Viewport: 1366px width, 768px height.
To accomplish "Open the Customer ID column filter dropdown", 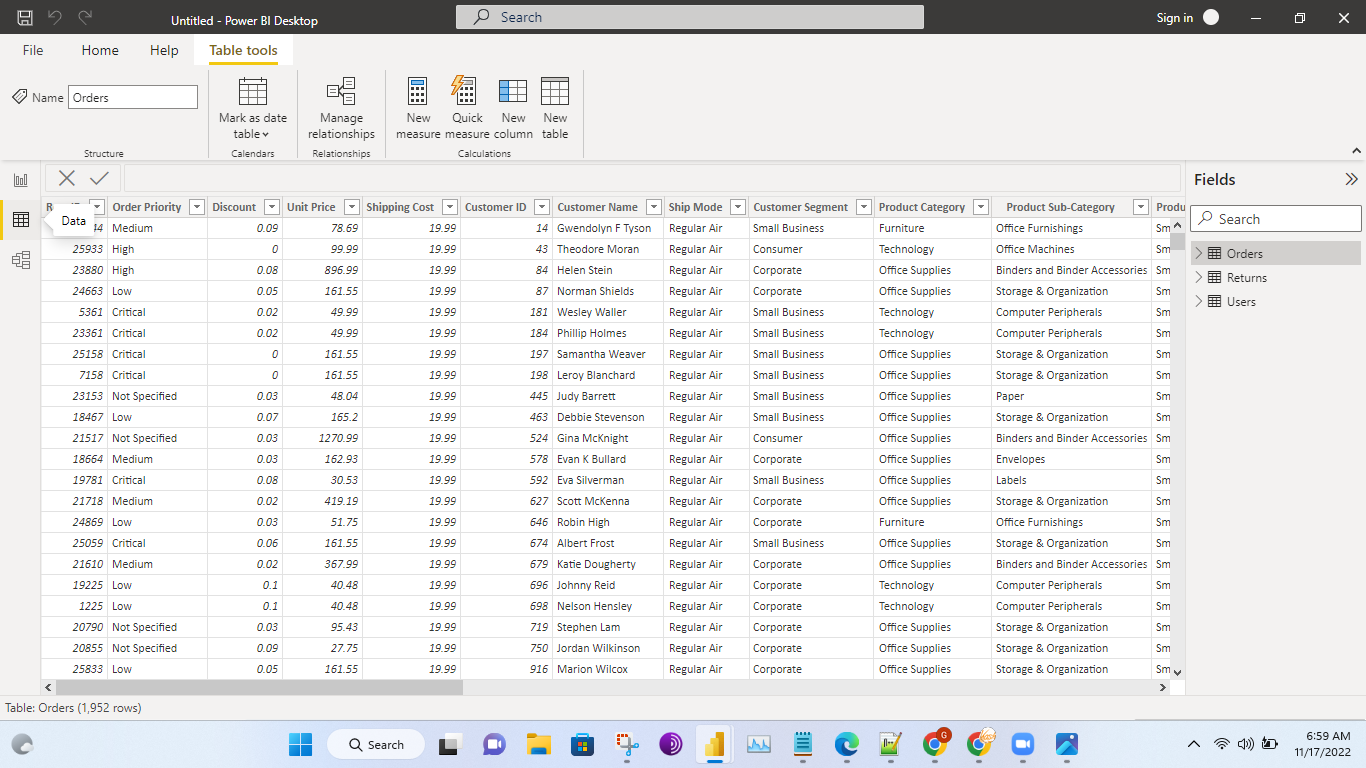I will [x=541, y=207].
